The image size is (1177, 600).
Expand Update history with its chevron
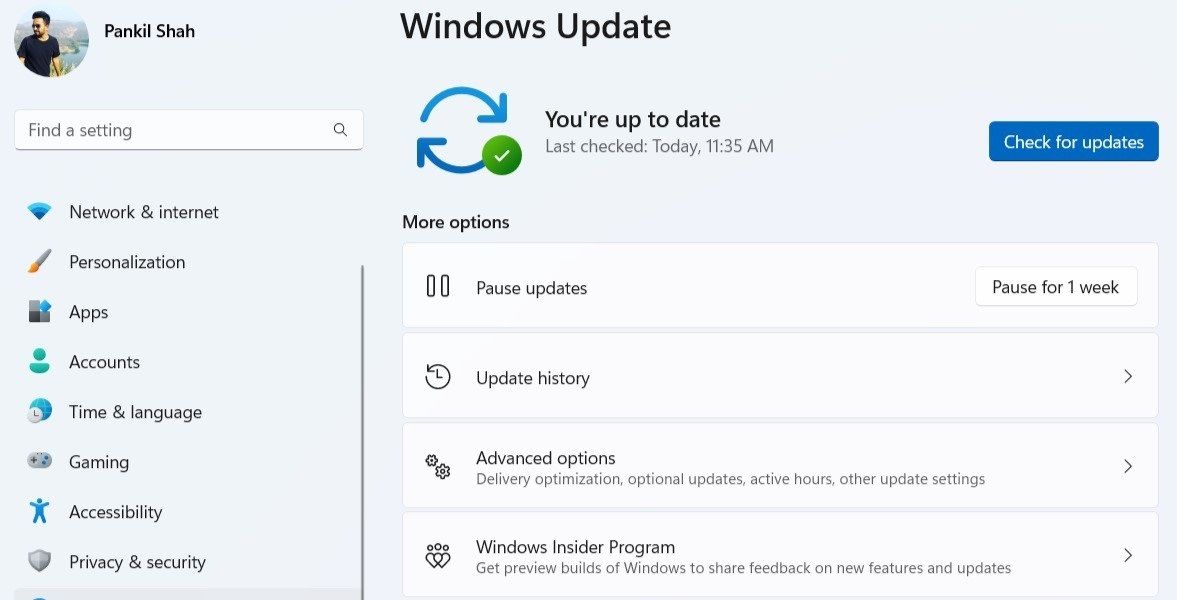click(x=1128, y=377)
